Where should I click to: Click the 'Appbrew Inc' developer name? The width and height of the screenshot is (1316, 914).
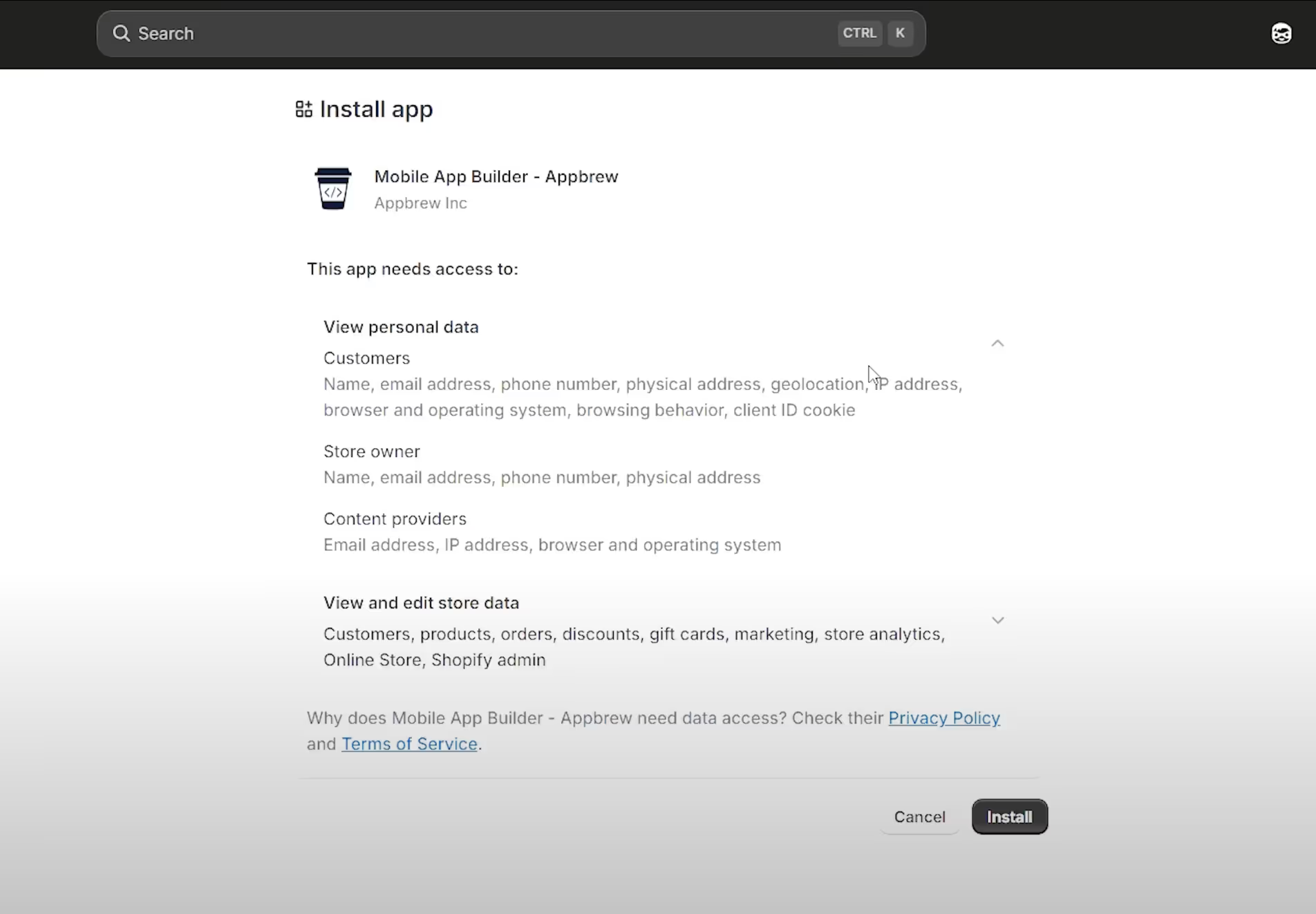pyautogui.click(x=420, y=203)
